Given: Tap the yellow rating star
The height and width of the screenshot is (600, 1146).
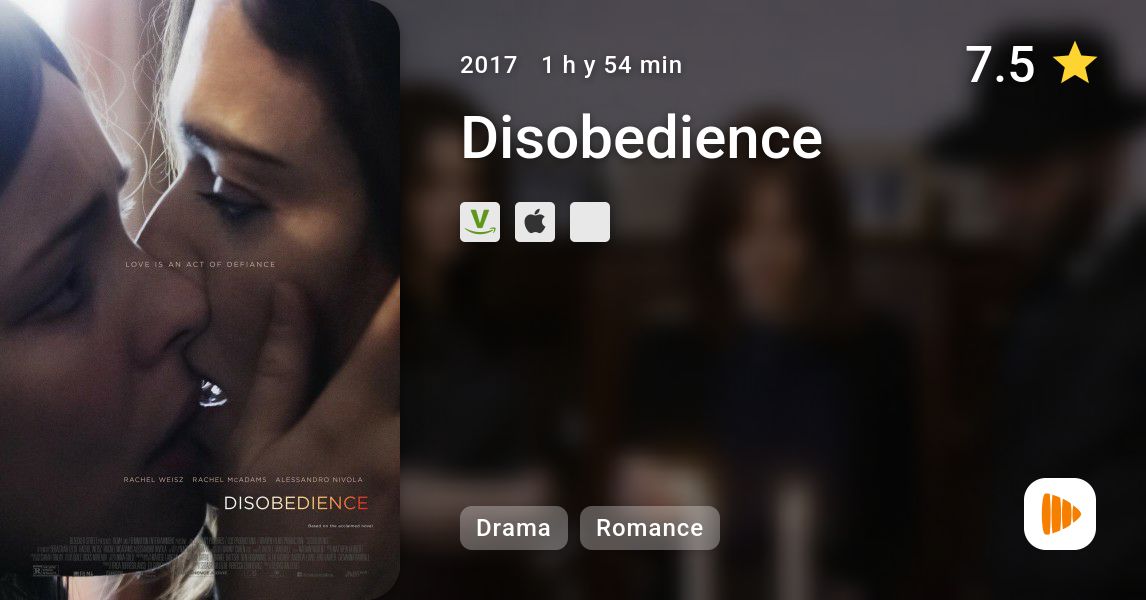Looking at the screenshot, I should click(1074, 63).
